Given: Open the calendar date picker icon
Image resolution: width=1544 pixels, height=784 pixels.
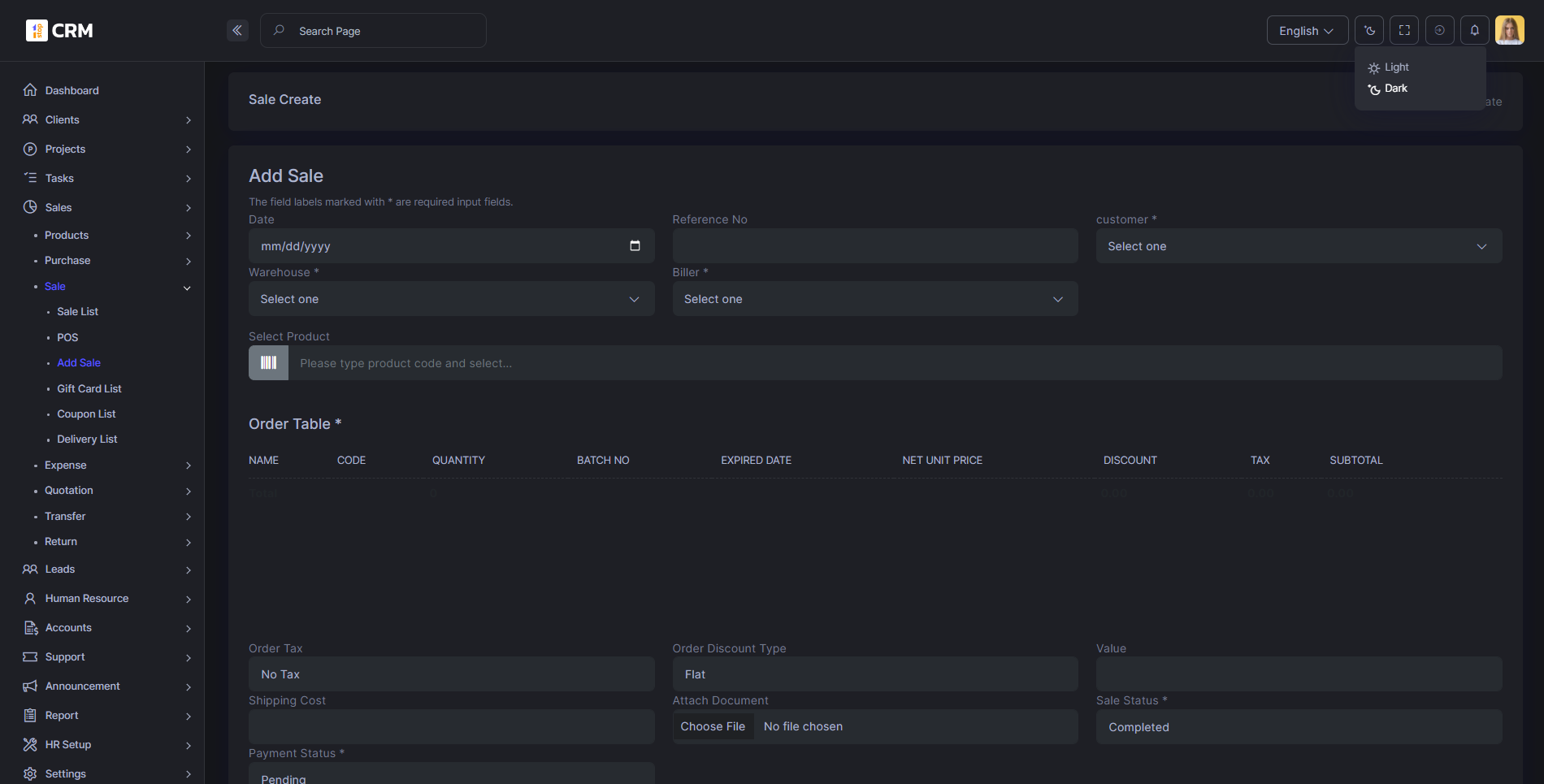Looking at the screenshot, I should pos(635,246).
